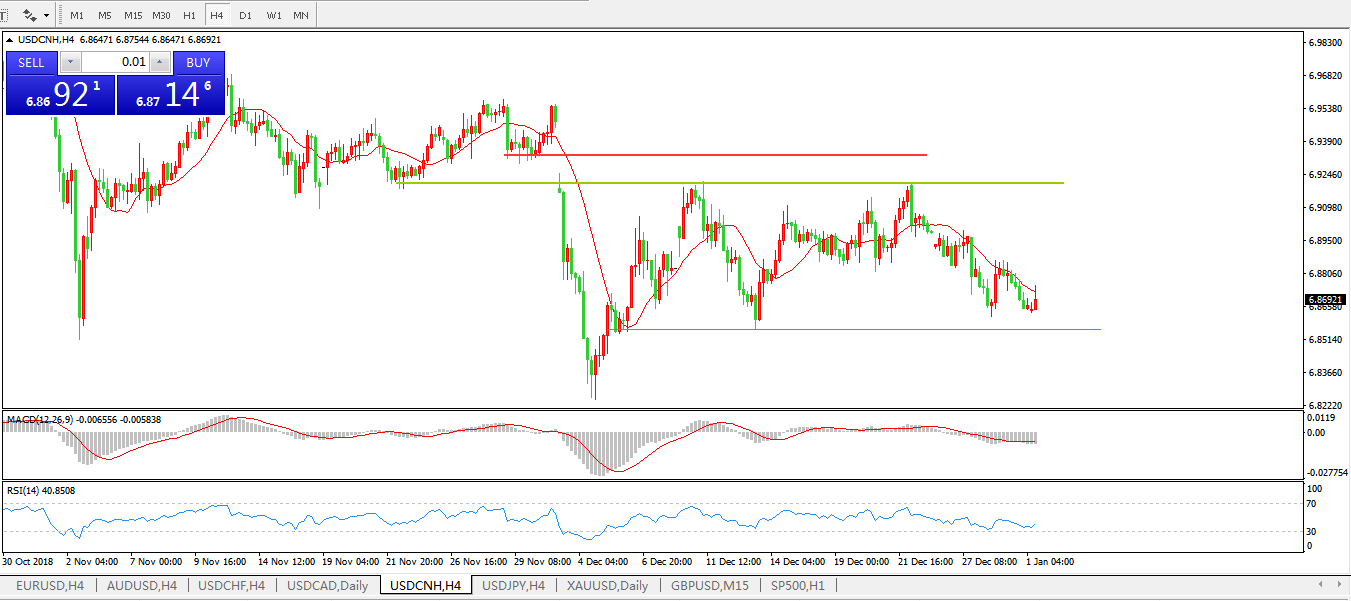Switch to the M15 timeframe
This screenshot has height=601, width=1351.
tap(133, 16)
